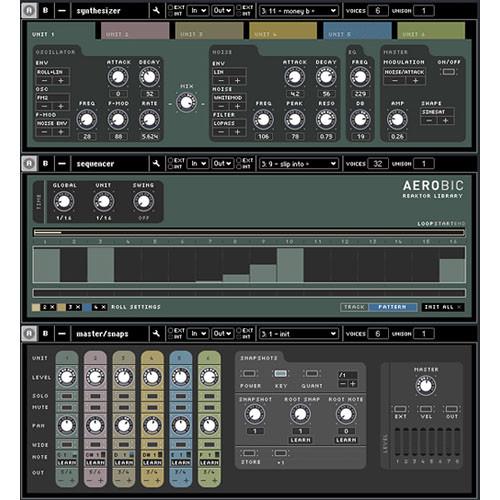Click MASTER volume knob in mixer
The image size is (500, 500).
426,386
